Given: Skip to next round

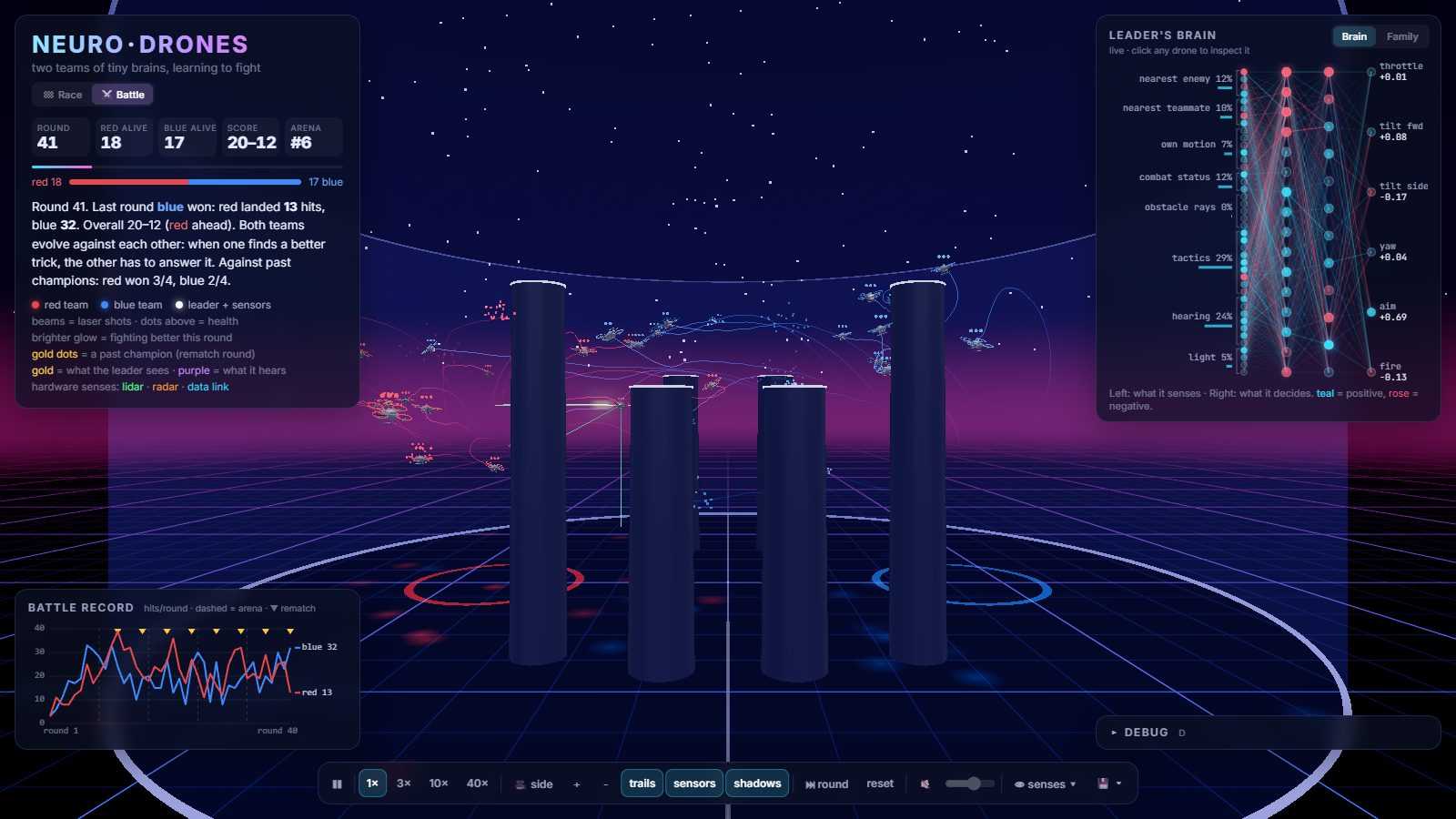Looking at the screenshot, I should click(x=826, y=784).
